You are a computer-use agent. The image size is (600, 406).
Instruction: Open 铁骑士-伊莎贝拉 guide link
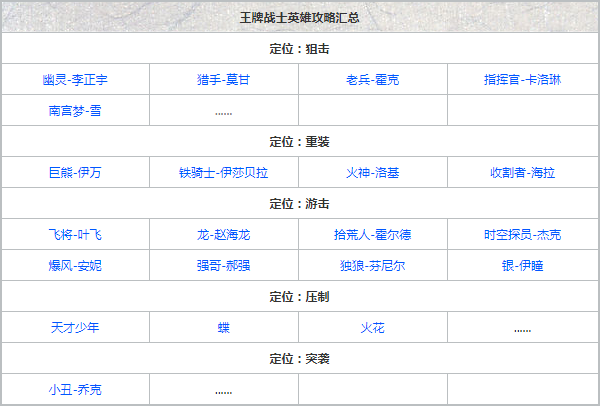(223, 172)
